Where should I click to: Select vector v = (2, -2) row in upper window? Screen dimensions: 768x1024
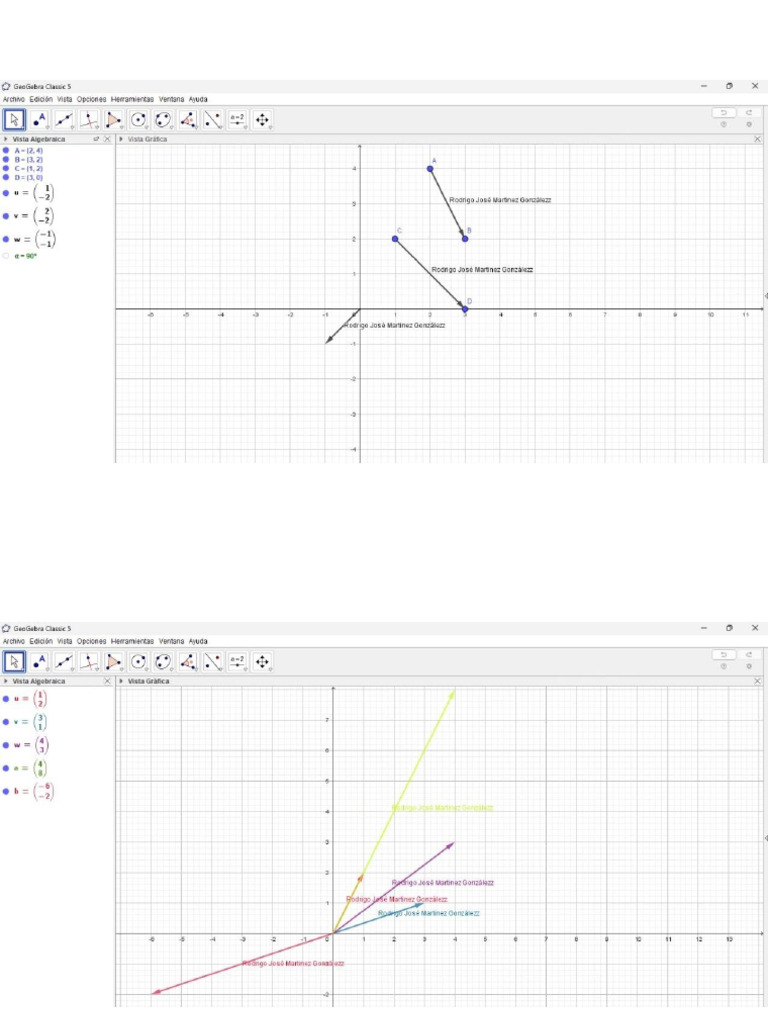pyautogui.click(x=57, y=216)
